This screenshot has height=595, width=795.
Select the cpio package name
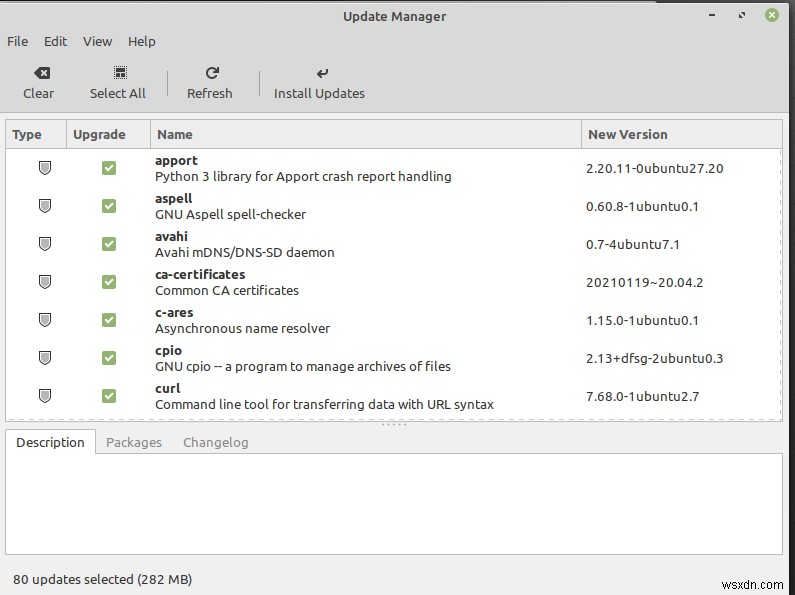168,351
